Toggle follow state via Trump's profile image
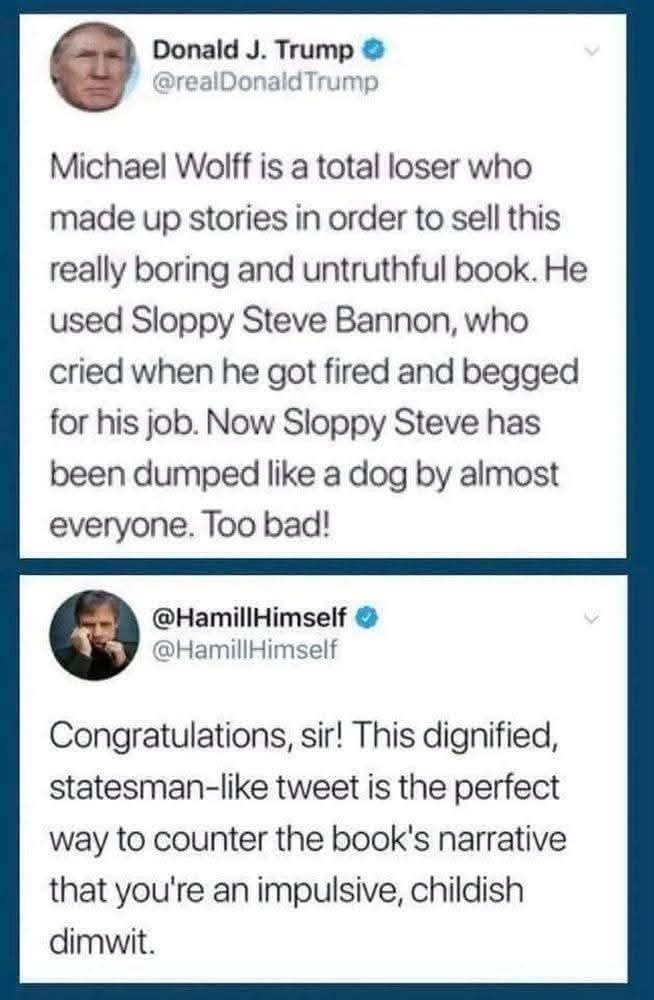The width and height of the screenshot is (654, 1000). pyautogui.click(x=95, y=70)
